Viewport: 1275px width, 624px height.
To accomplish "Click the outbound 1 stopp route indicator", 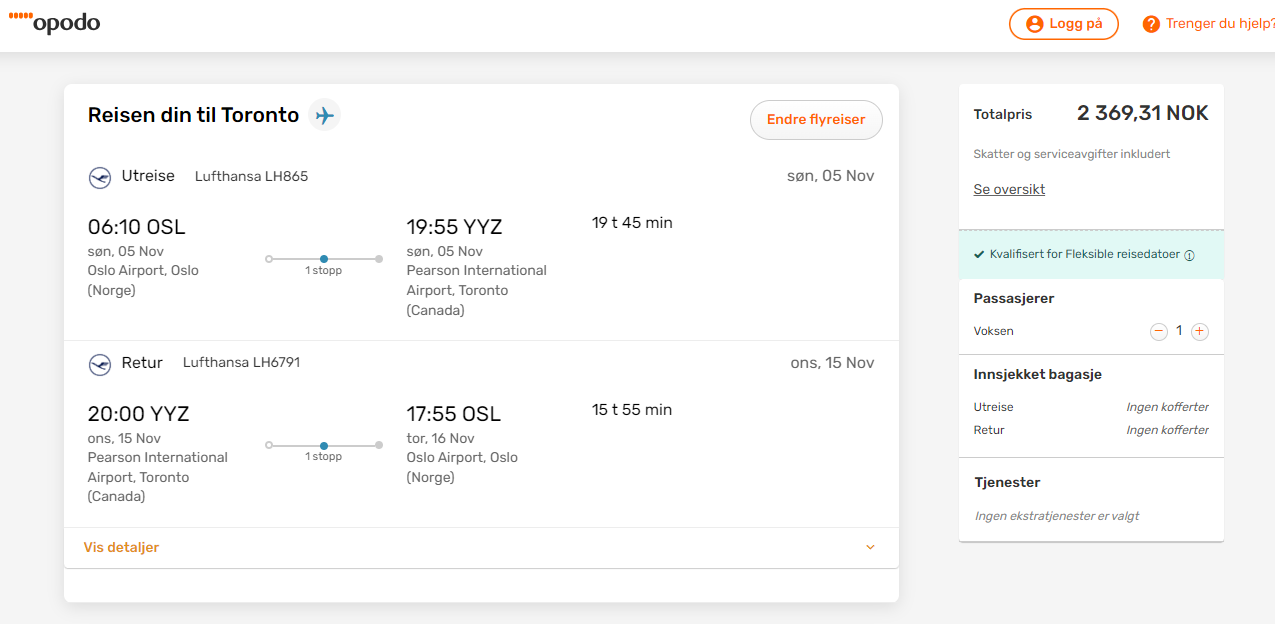I will (323, 263).
